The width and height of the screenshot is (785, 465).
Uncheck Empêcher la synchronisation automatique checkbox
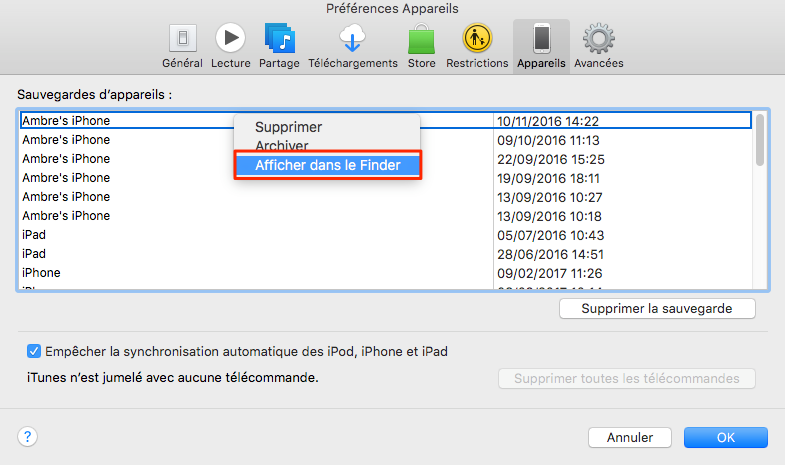click(34, 351)
